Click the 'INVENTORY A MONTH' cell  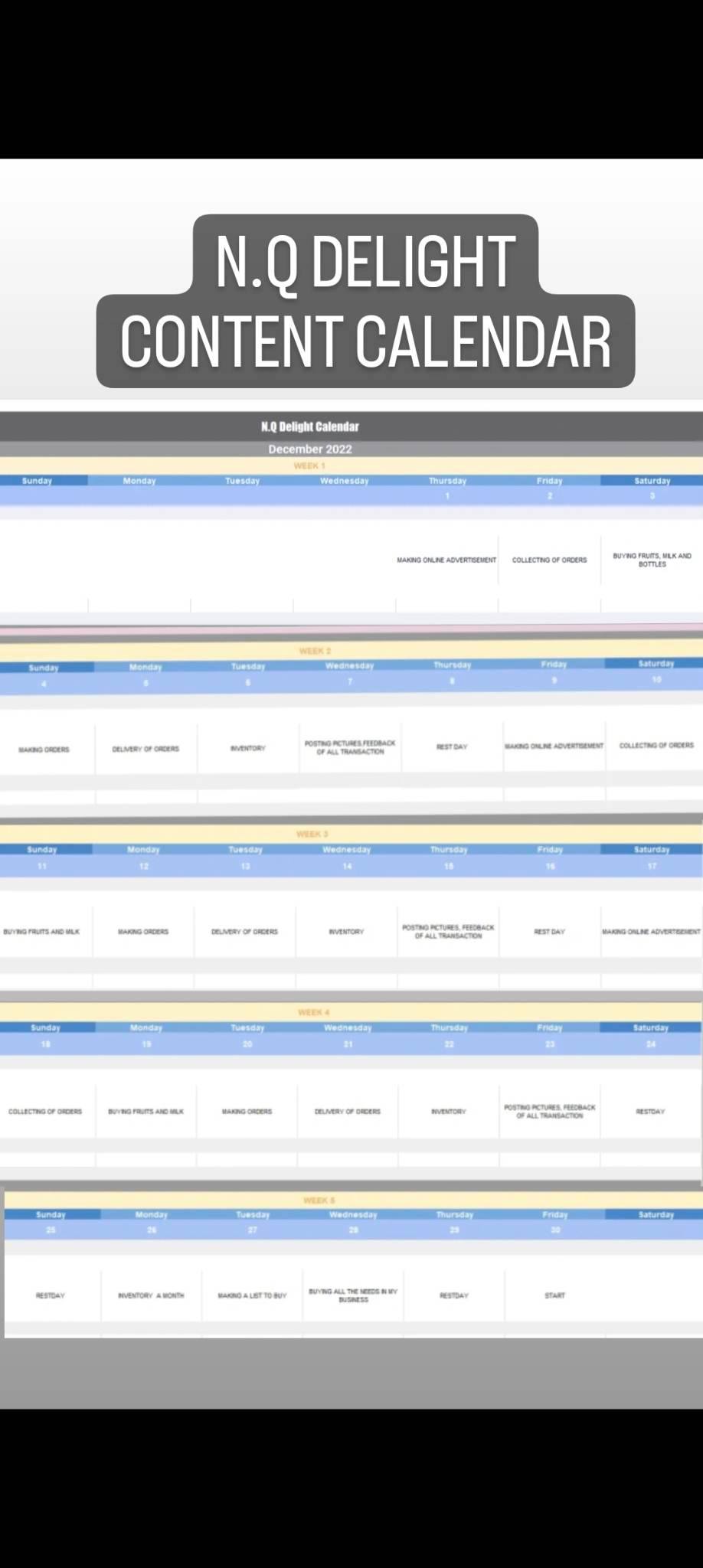tap(151, 1295)
